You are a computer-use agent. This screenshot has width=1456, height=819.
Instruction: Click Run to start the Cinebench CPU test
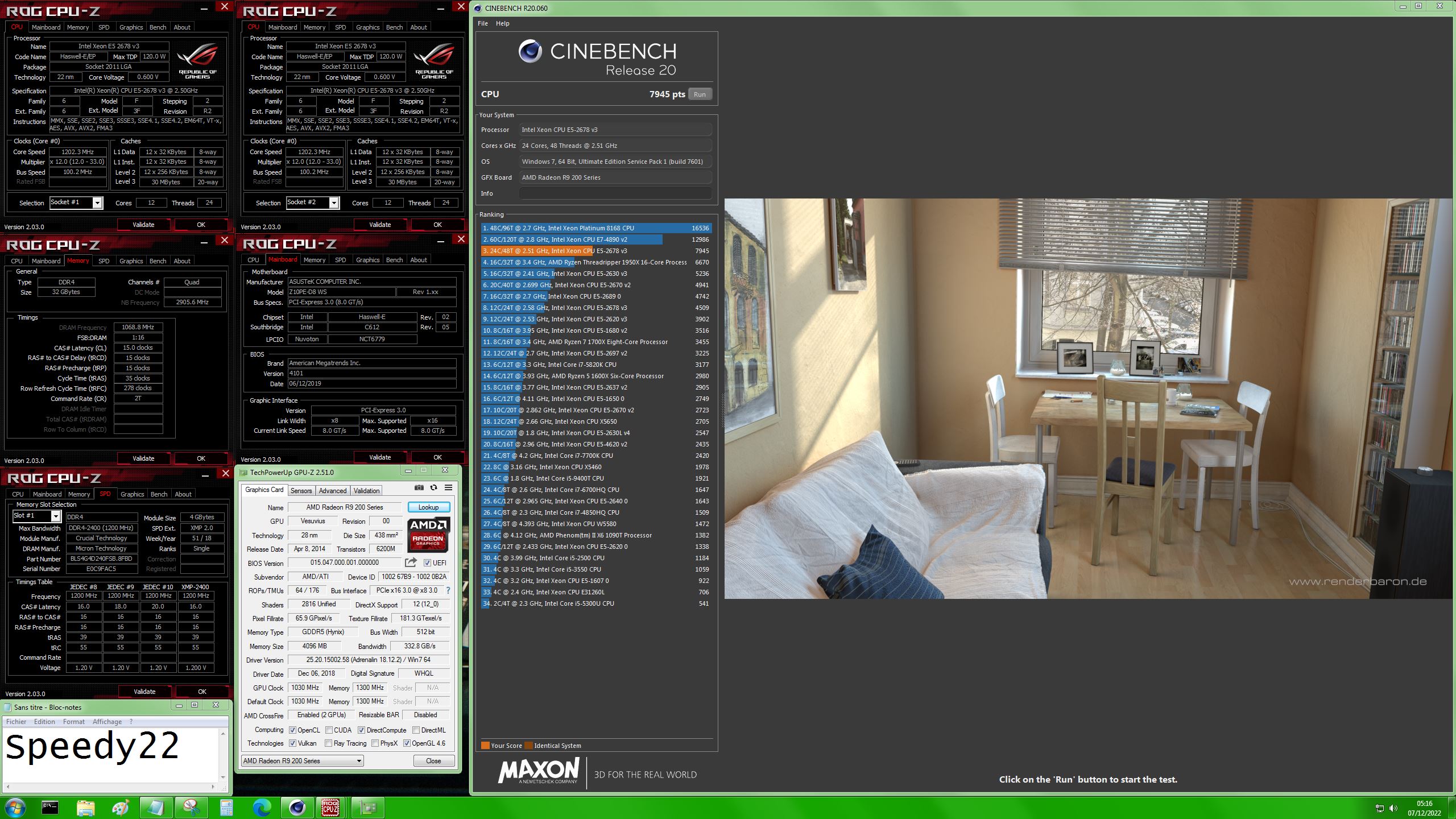tap(700, 94)
